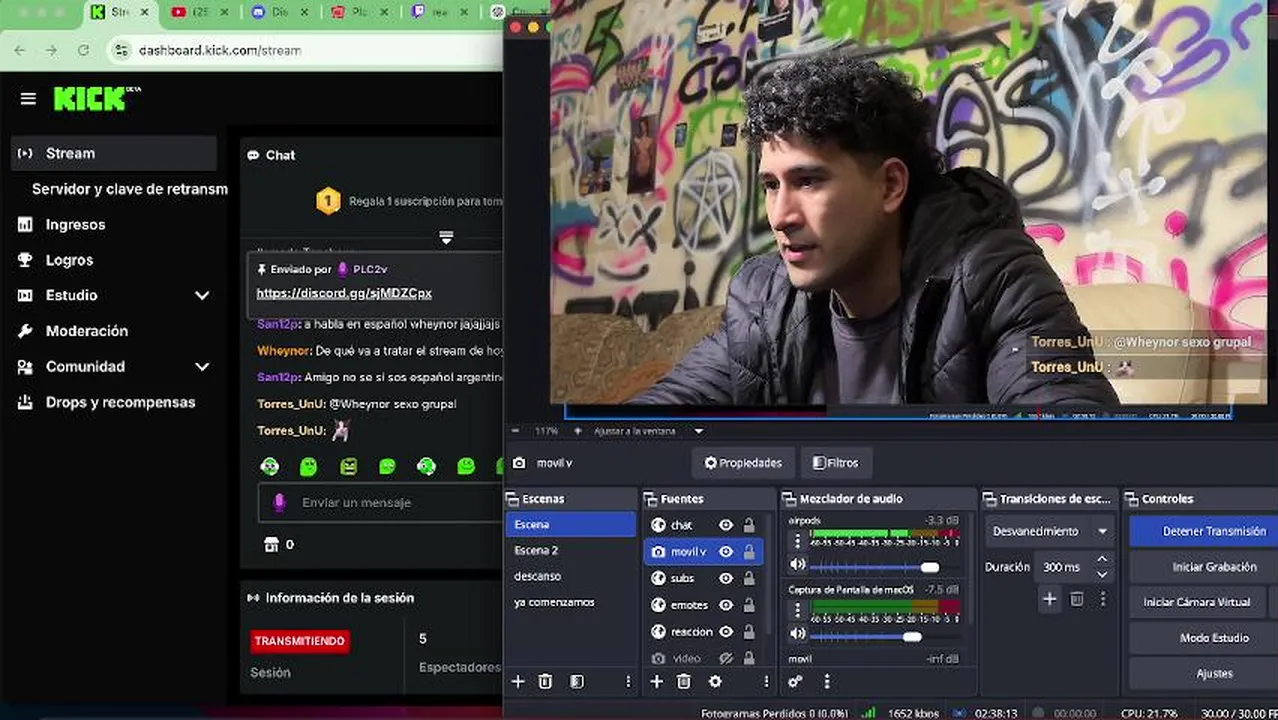Remove selected source with Fuentes trash icon

click(684, 681)
